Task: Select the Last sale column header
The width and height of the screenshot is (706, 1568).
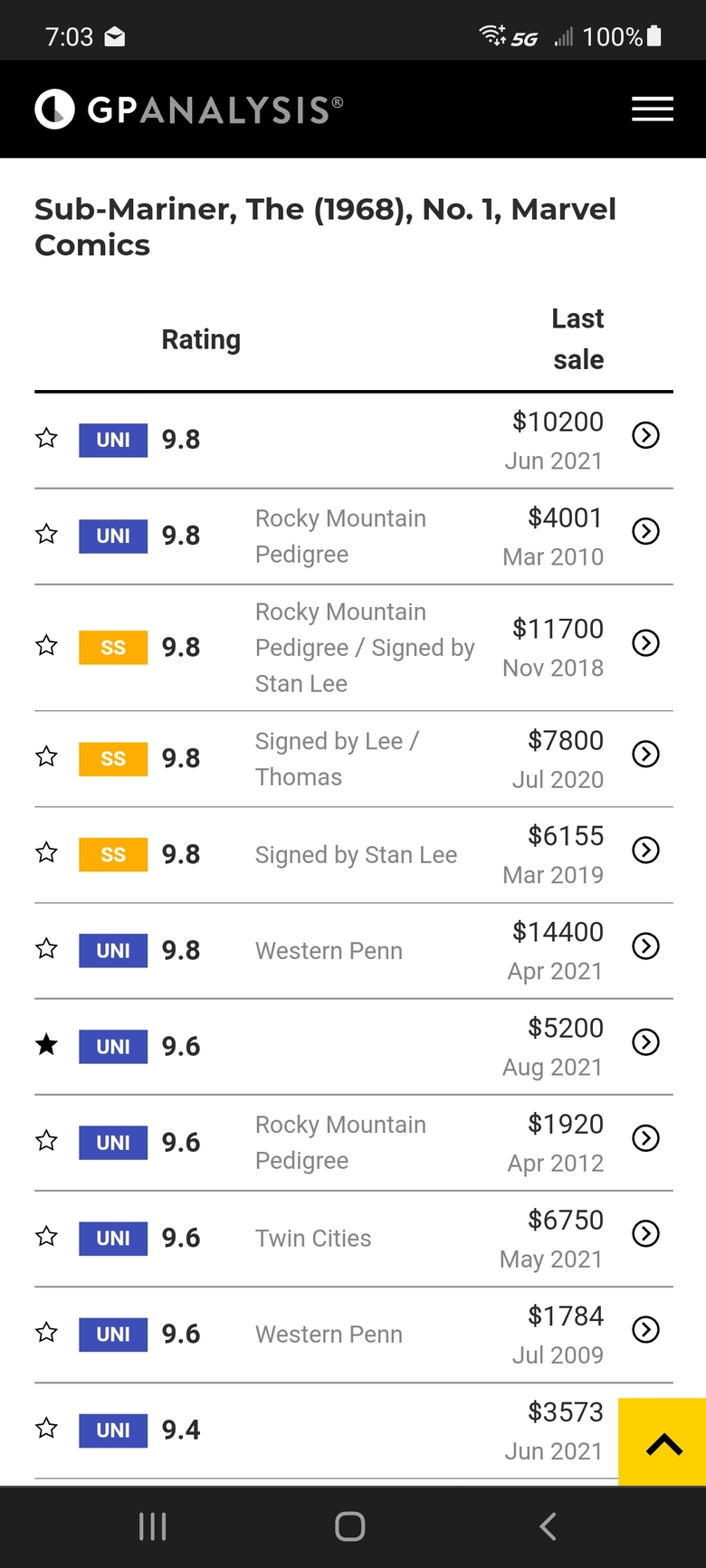Action: (x=577, y=339)
